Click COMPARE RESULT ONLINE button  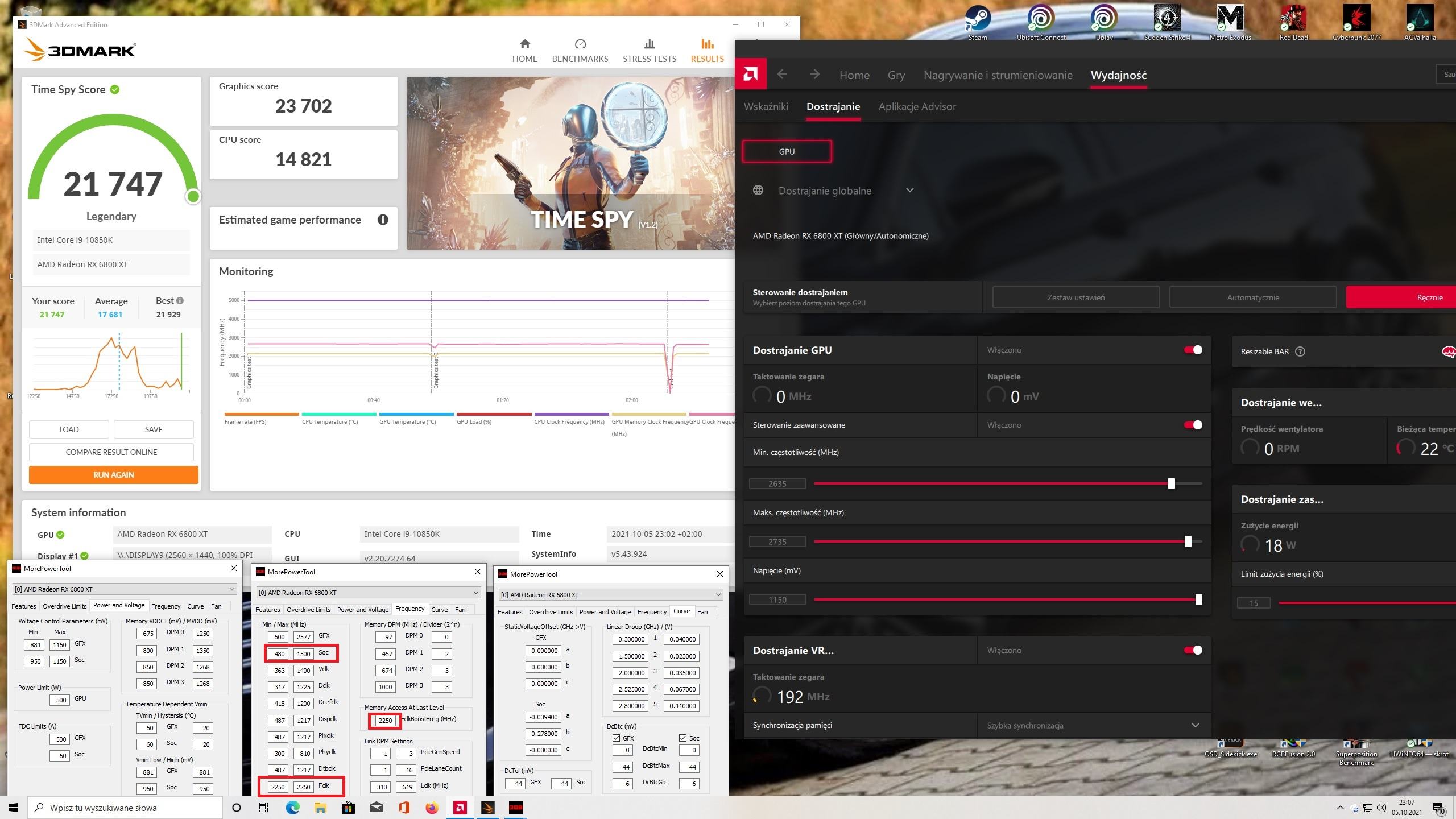tap(111, 452)
